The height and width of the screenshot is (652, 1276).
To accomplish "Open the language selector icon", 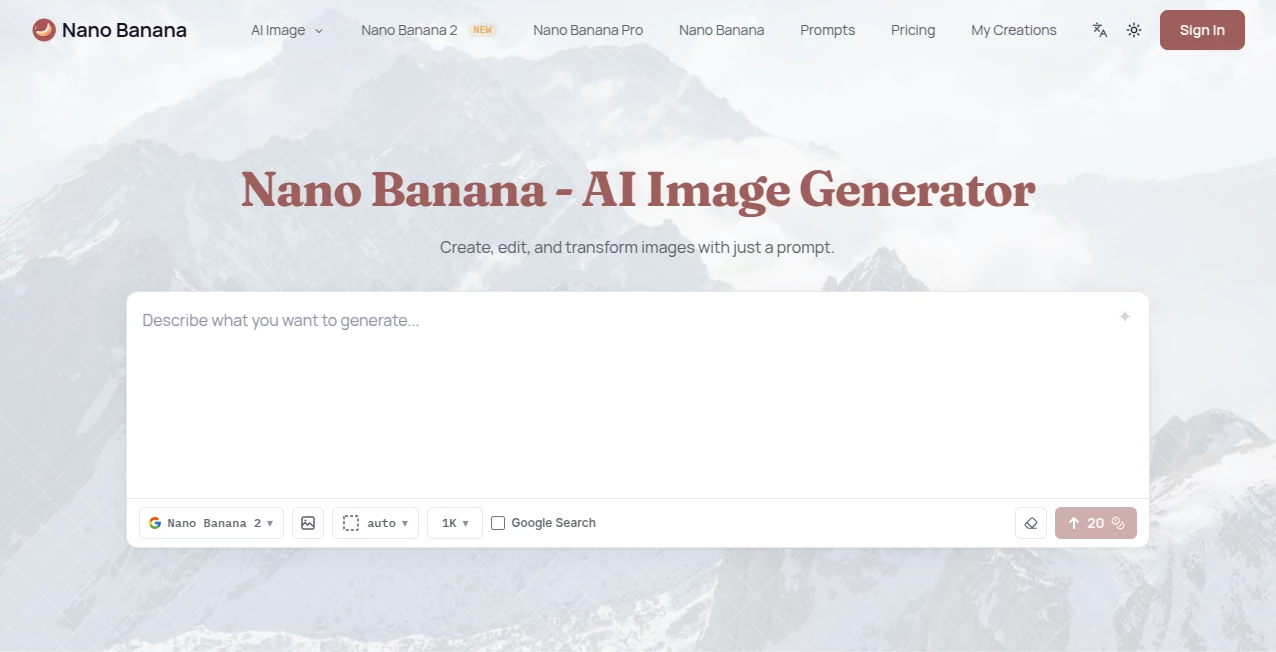I will point(1099,30).
